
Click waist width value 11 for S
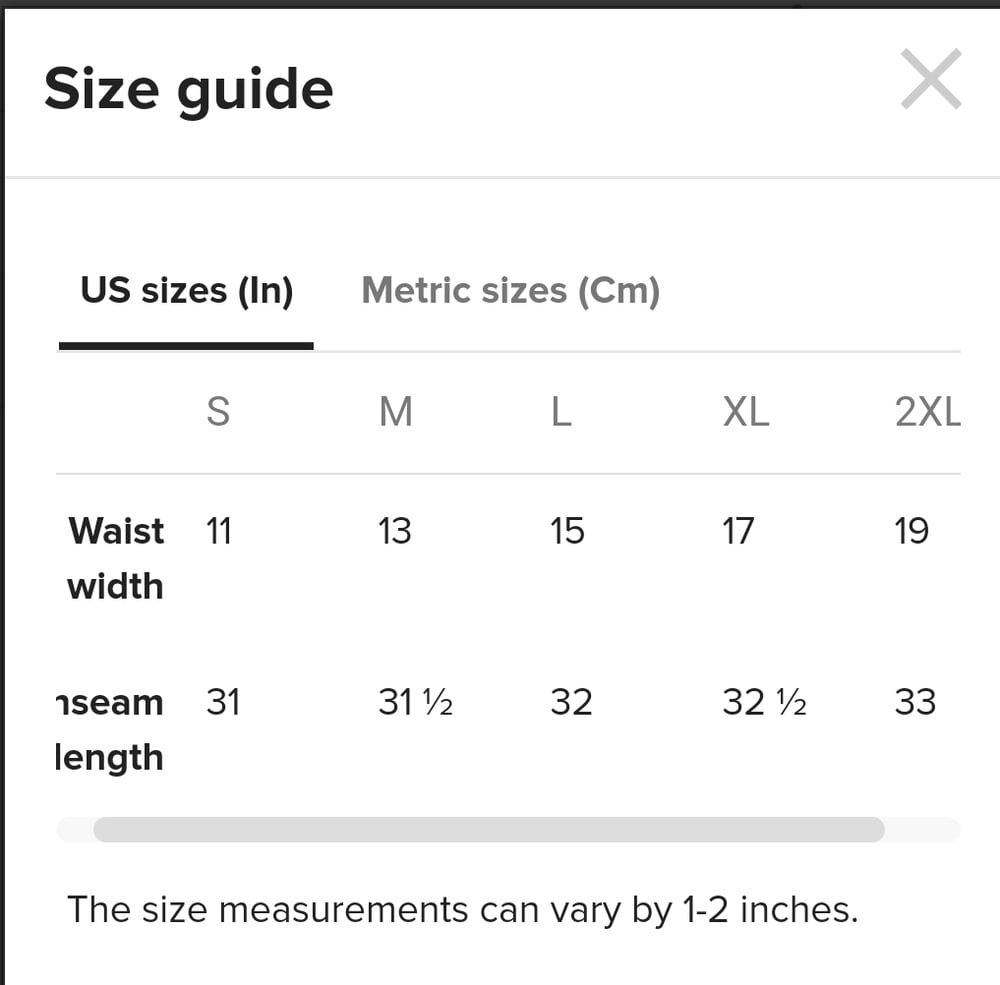(219, 531)
